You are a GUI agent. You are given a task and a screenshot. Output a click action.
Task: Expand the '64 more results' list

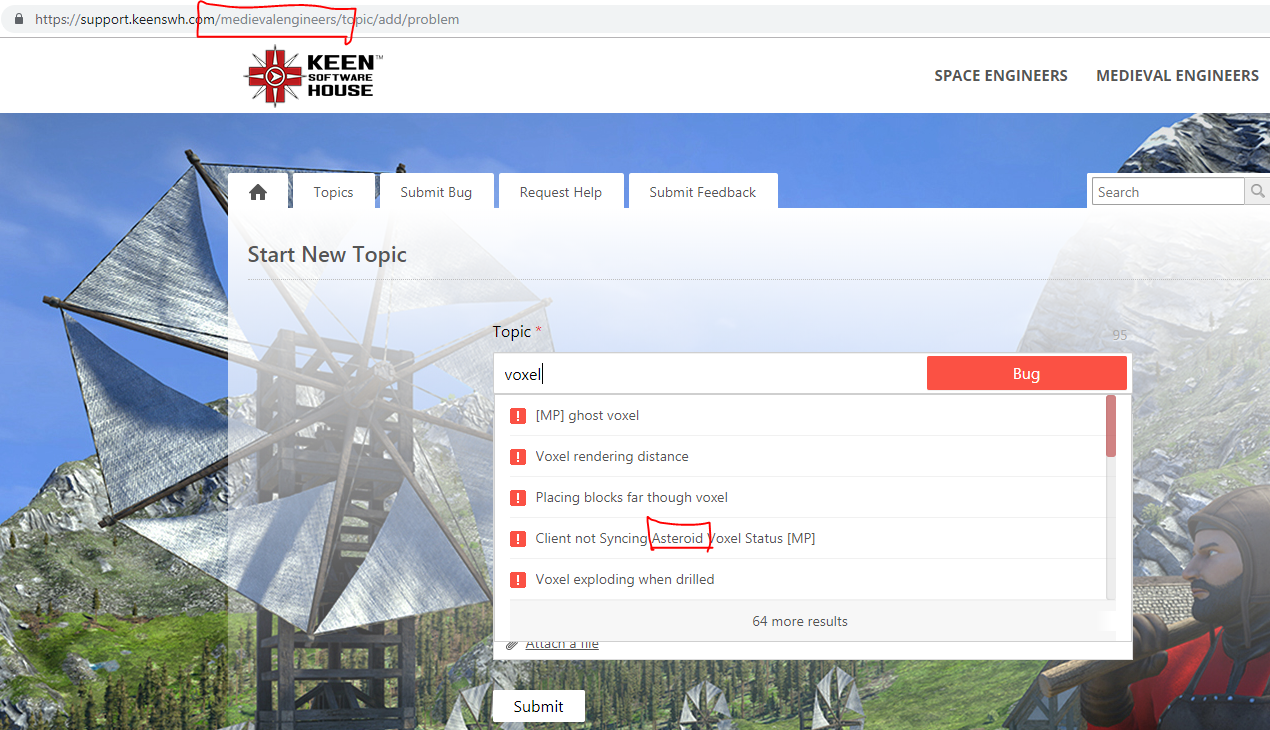pos(799,621)
